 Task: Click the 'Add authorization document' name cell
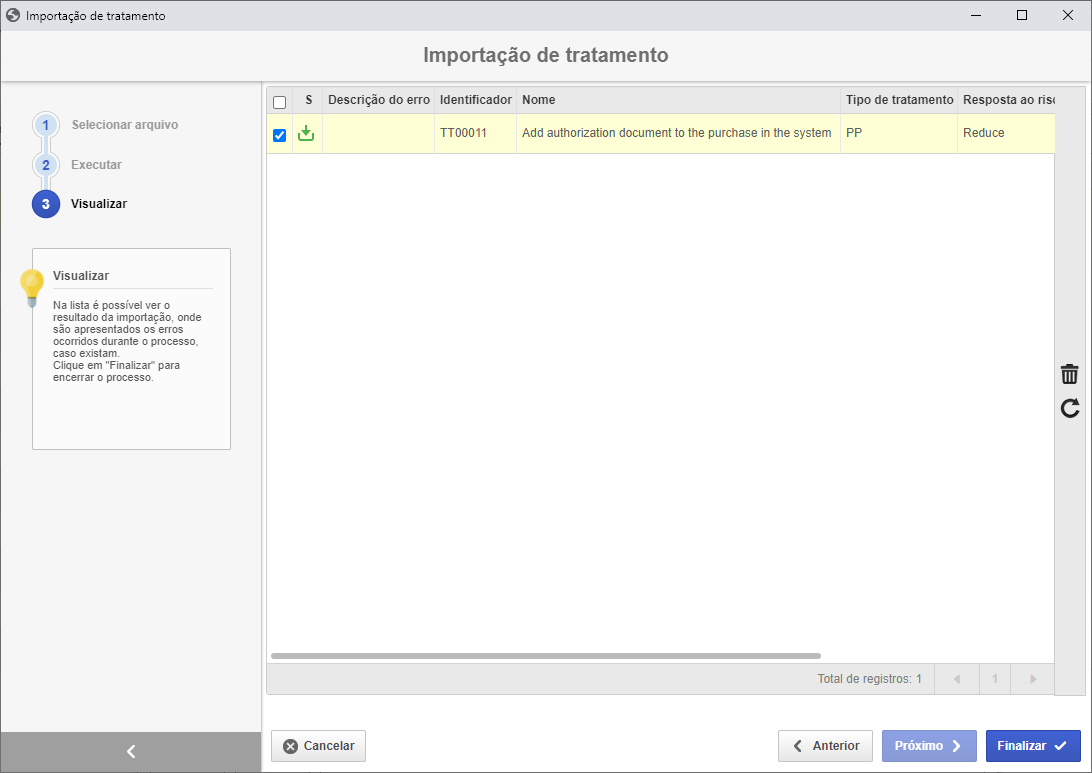click(678, 133)
